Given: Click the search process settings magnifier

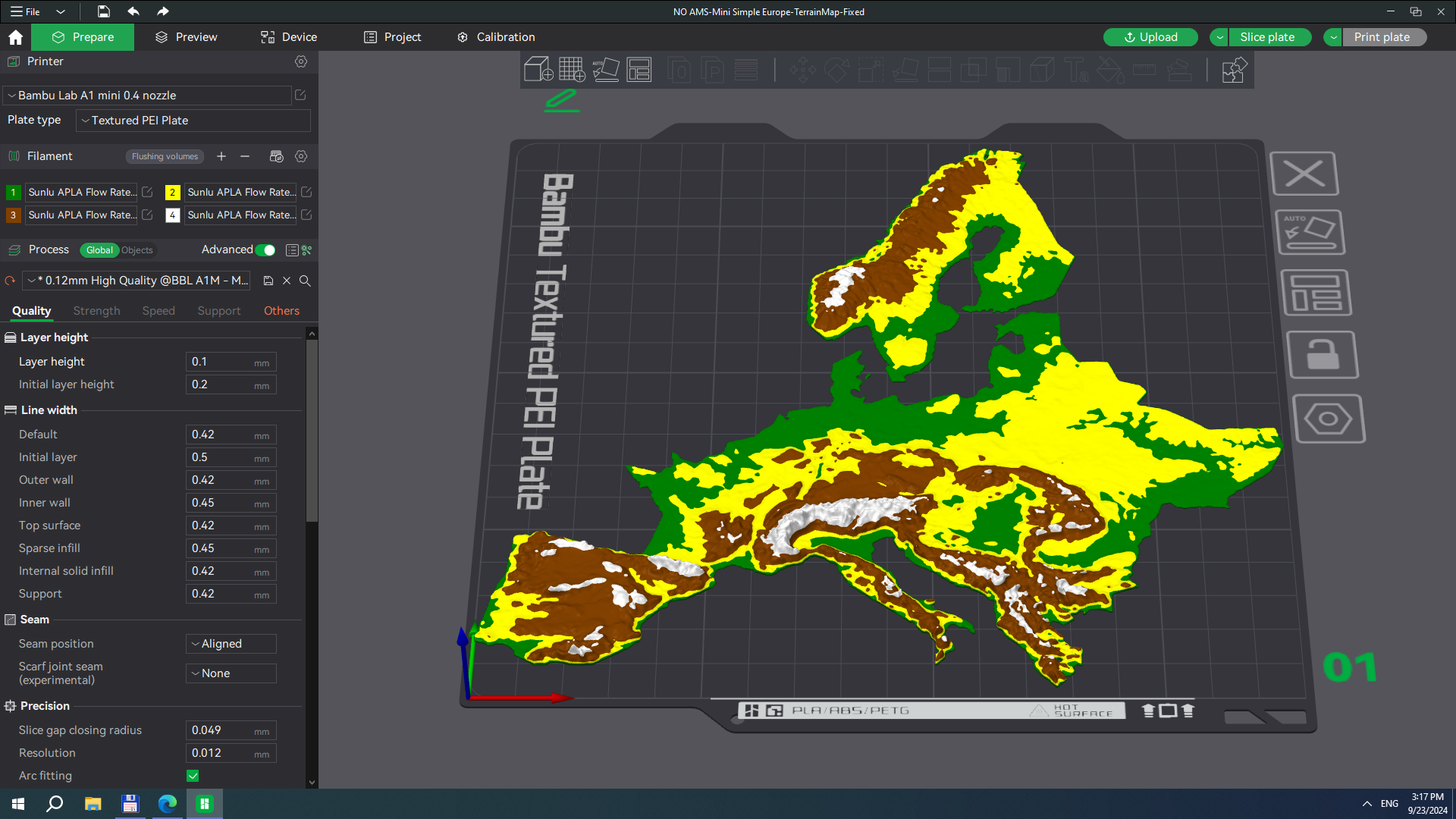Looking at the screenshot, I should pos(305,281).
